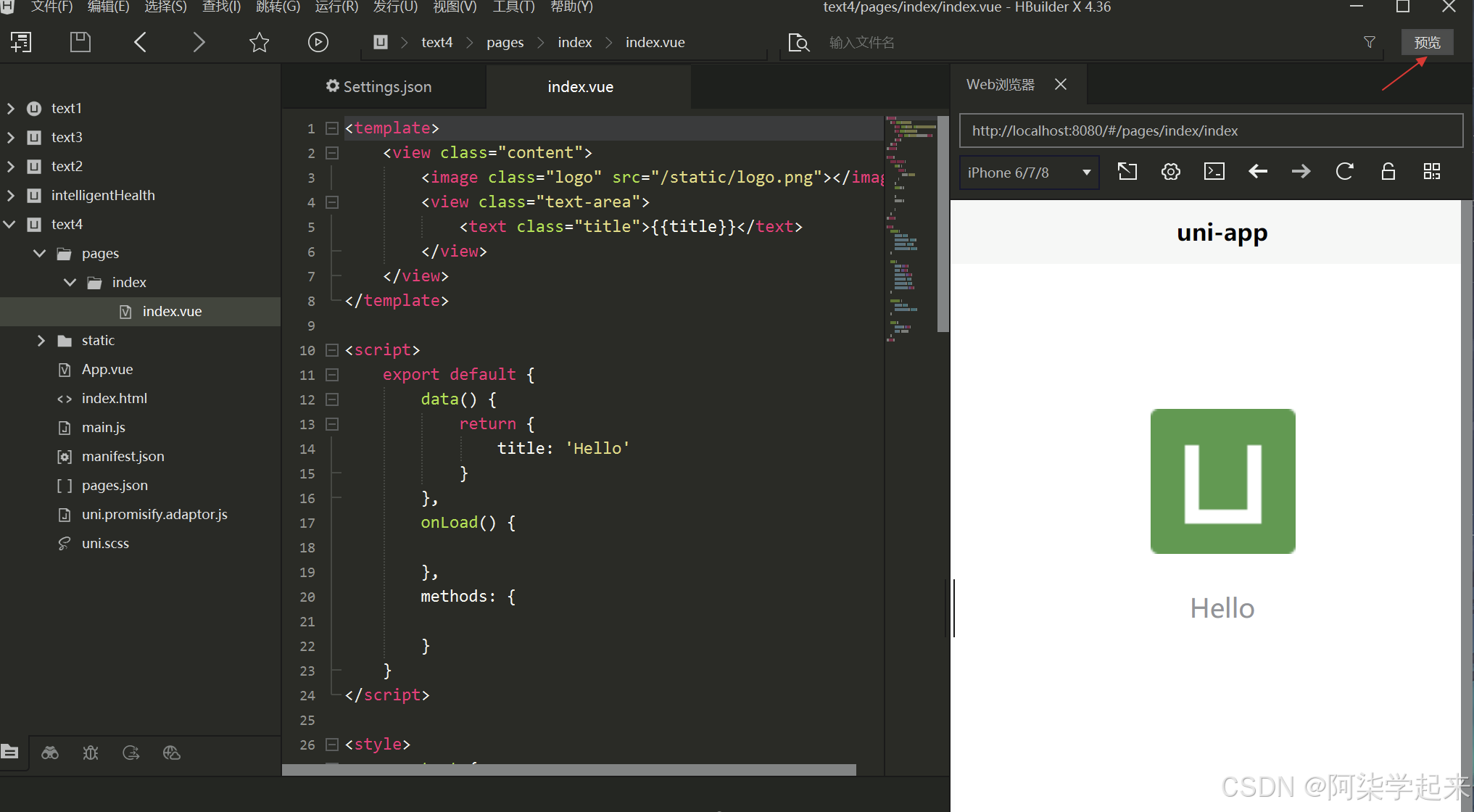1474x812 pixels.
Task: Open App.vue in the project tree
Action: tap(107, 369)
